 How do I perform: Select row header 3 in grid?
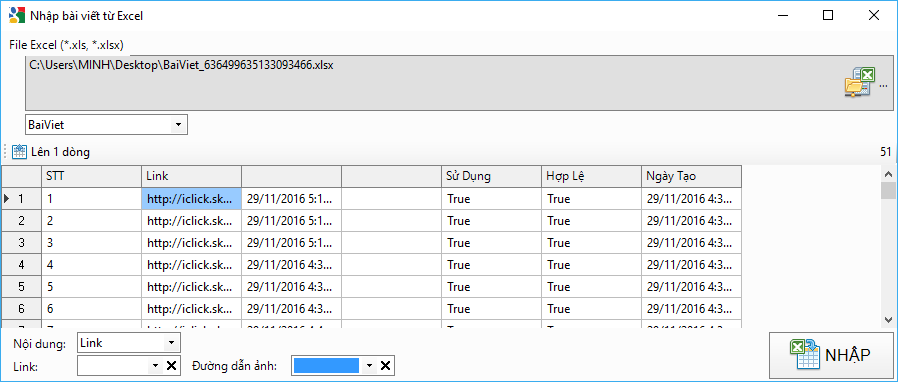click(21, 243)
